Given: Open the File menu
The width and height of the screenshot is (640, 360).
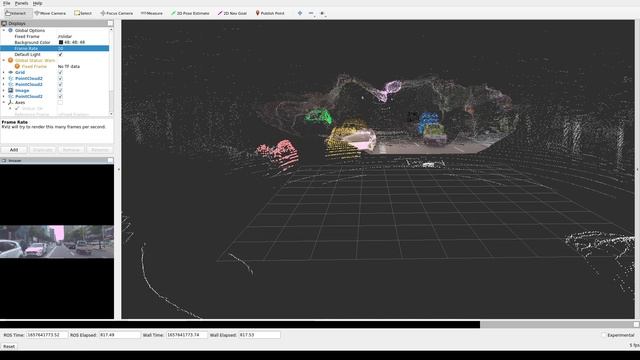Looking at the screenshot, I should pos(6,3).
